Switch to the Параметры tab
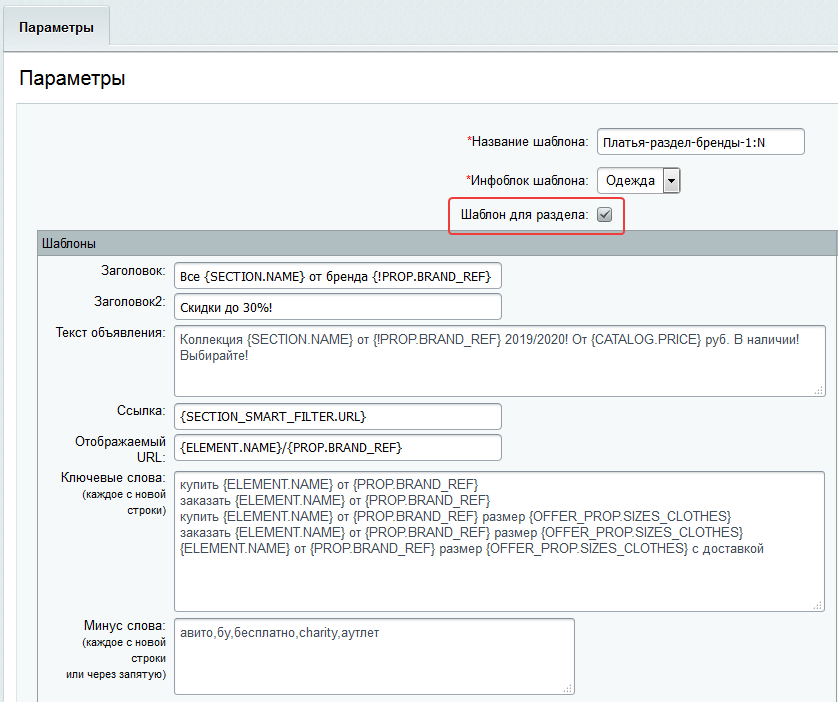 [x=56, y=27]
